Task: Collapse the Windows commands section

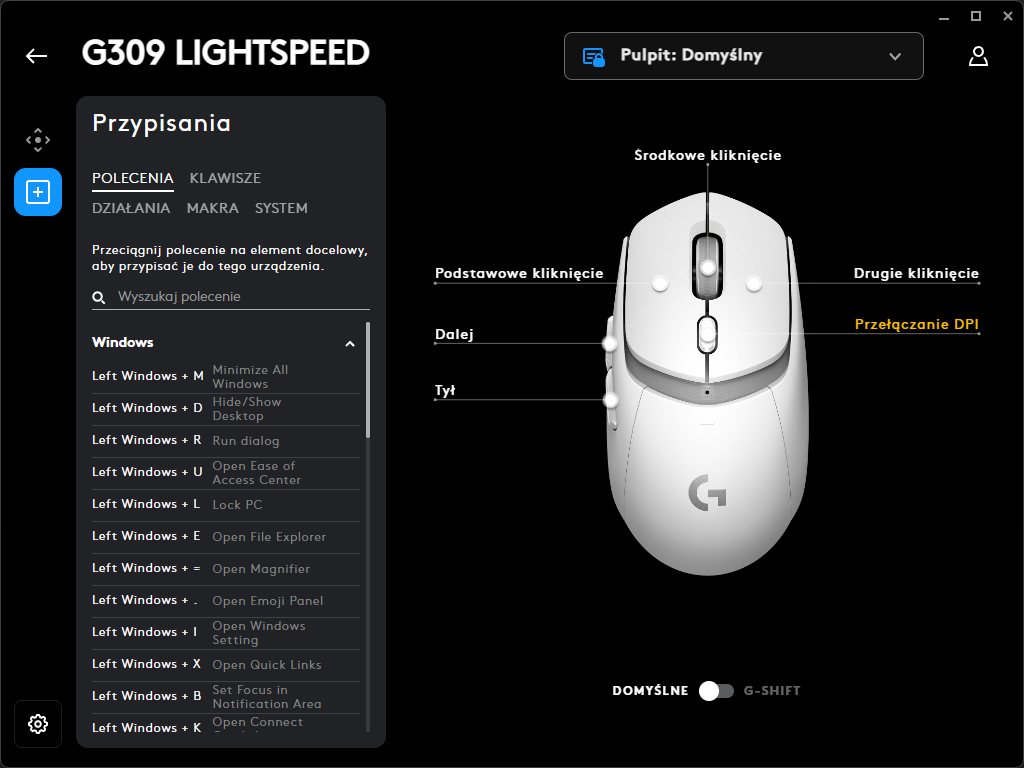Action: [x=350, y=344]
